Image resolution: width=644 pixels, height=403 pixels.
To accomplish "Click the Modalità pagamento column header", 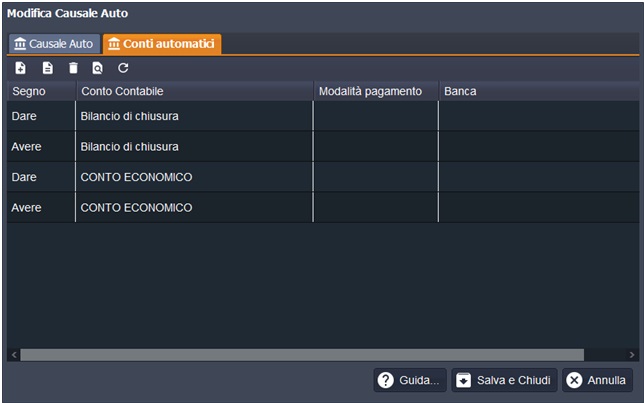I will pyautogui.click(x=375, y=91).
